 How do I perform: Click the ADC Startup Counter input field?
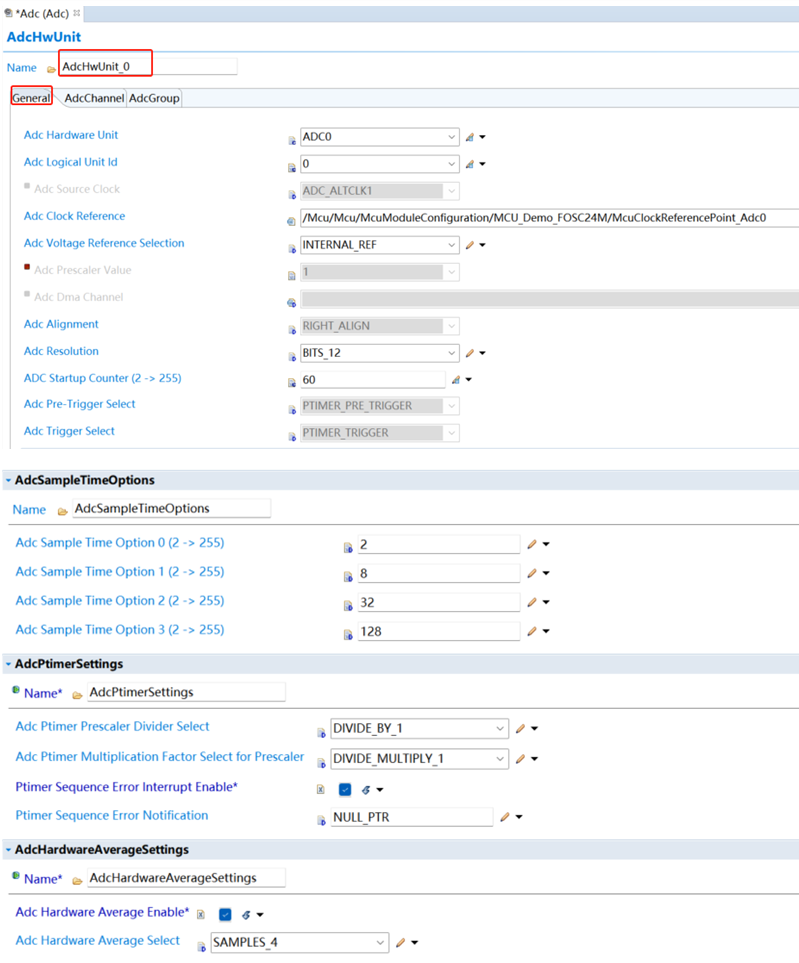click(x=372, y=380)
